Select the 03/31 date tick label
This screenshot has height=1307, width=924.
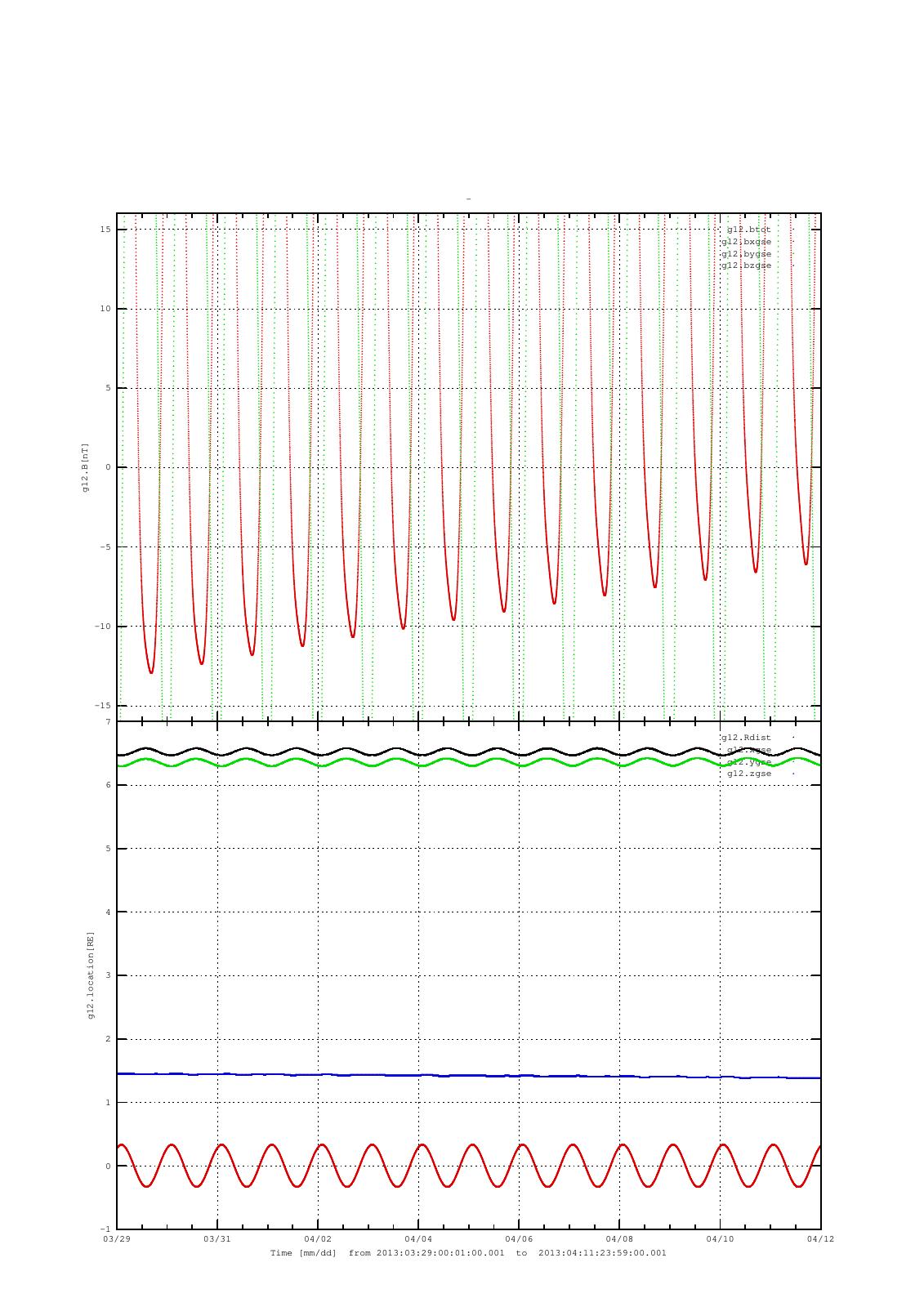tap(217, 1239)
